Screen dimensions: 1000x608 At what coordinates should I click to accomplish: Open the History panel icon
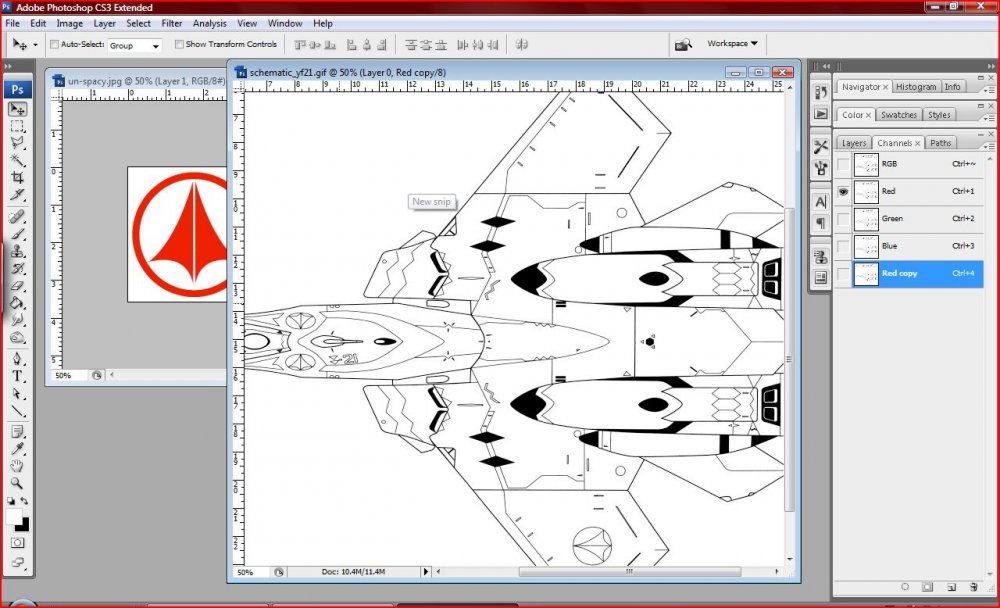click(x=820, y=92)
